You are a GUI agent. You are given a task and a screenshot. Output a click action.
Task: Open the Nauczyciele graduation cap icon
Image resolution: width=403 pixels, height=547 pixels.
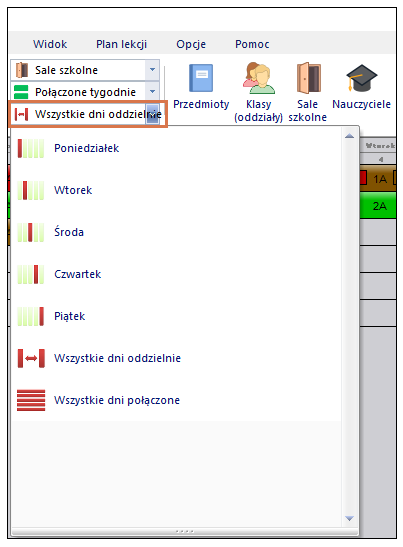click(x=361, y=77)
